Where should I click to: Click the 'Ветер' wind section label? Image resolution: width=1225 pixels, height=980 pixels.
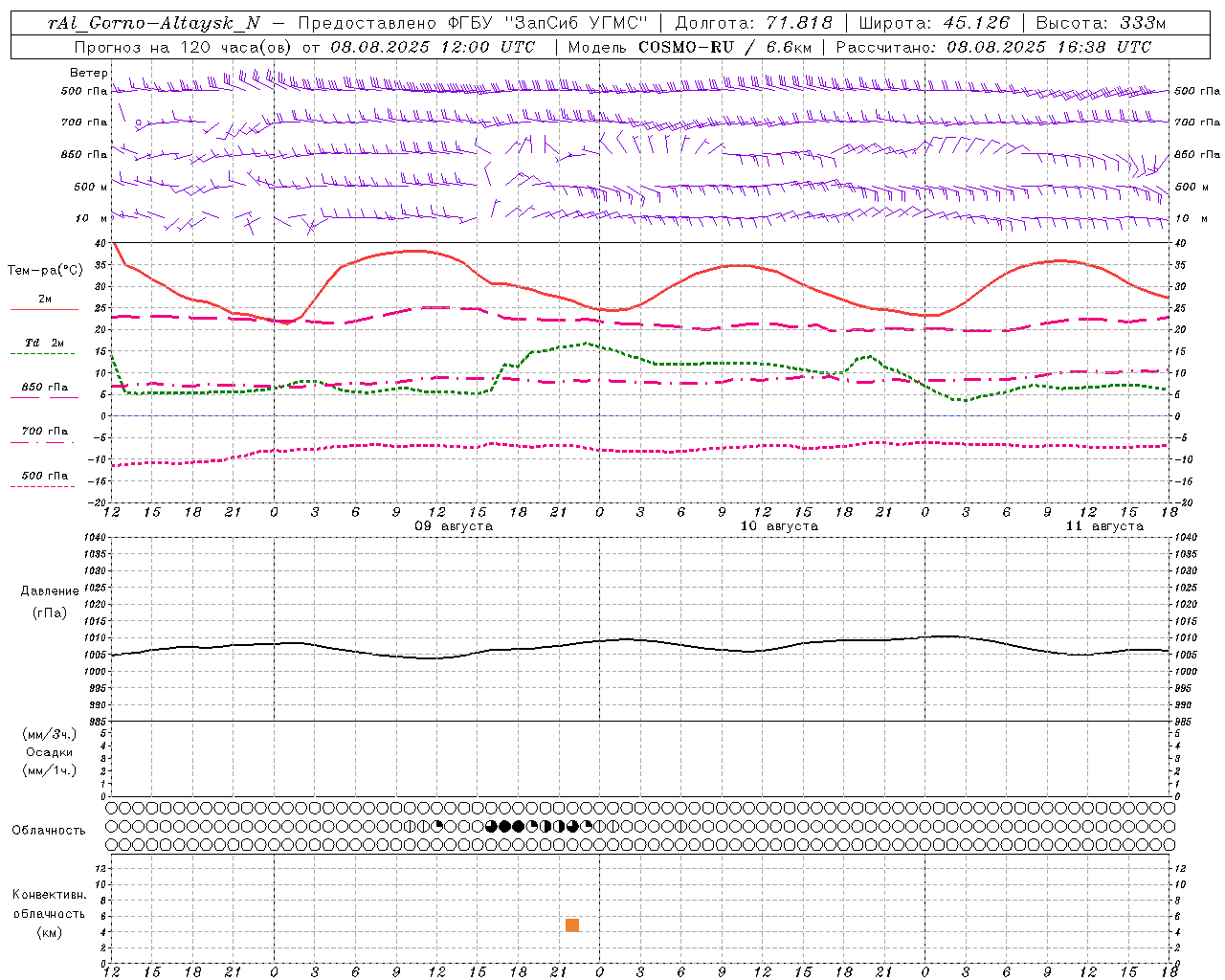(x=89, y=73)
